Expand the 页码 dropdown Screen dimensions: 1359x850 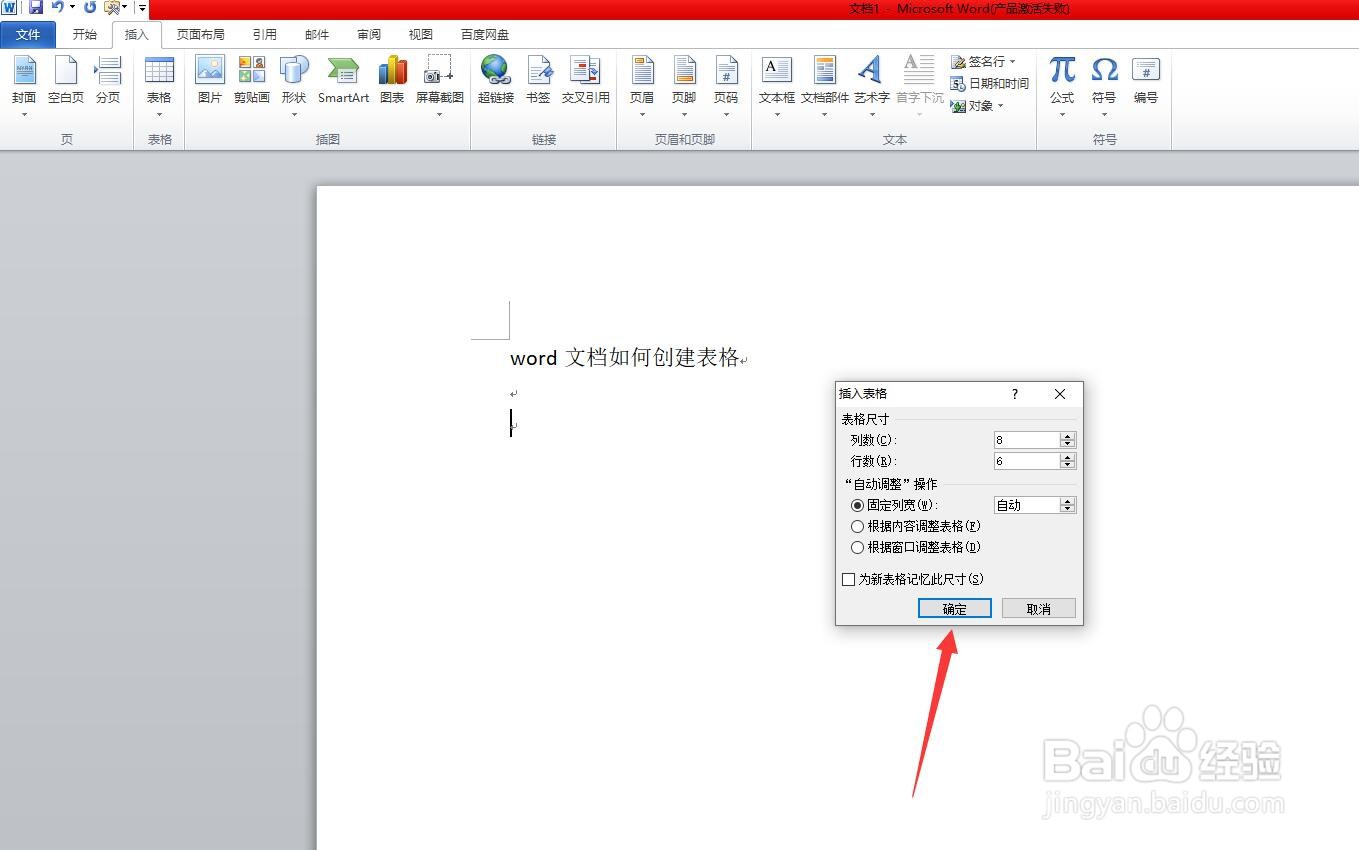tap(726, 113)
